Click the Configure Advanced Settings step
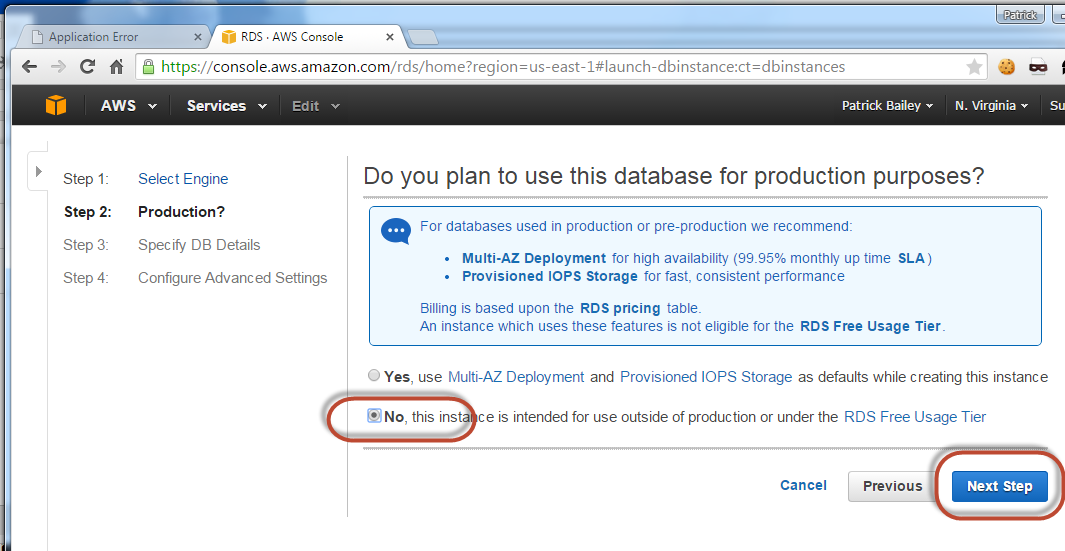This screenshot has width=1065, height=551. click(232, 278)
